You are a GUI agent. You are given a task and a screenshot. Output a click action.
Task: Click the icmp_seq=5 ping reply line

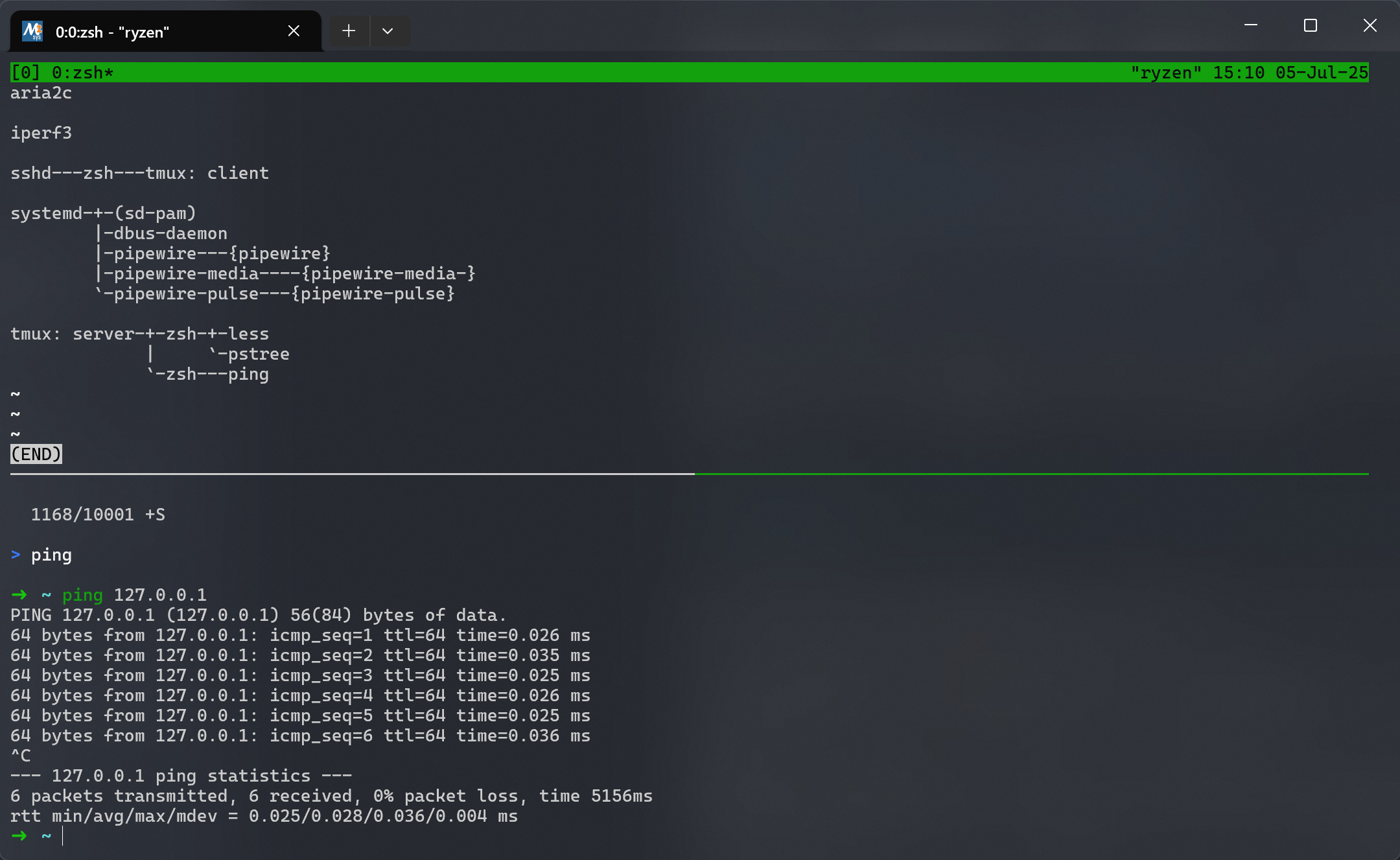click(x=300, y=715)
